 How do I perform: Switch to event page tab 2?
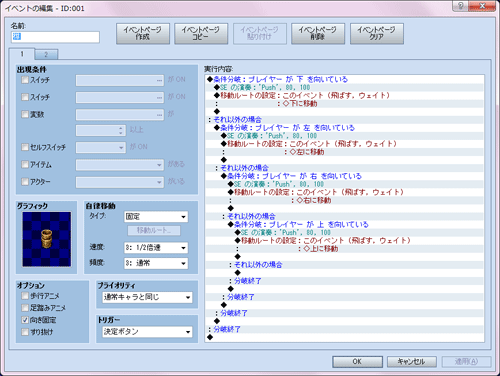(x=46, y=54)
